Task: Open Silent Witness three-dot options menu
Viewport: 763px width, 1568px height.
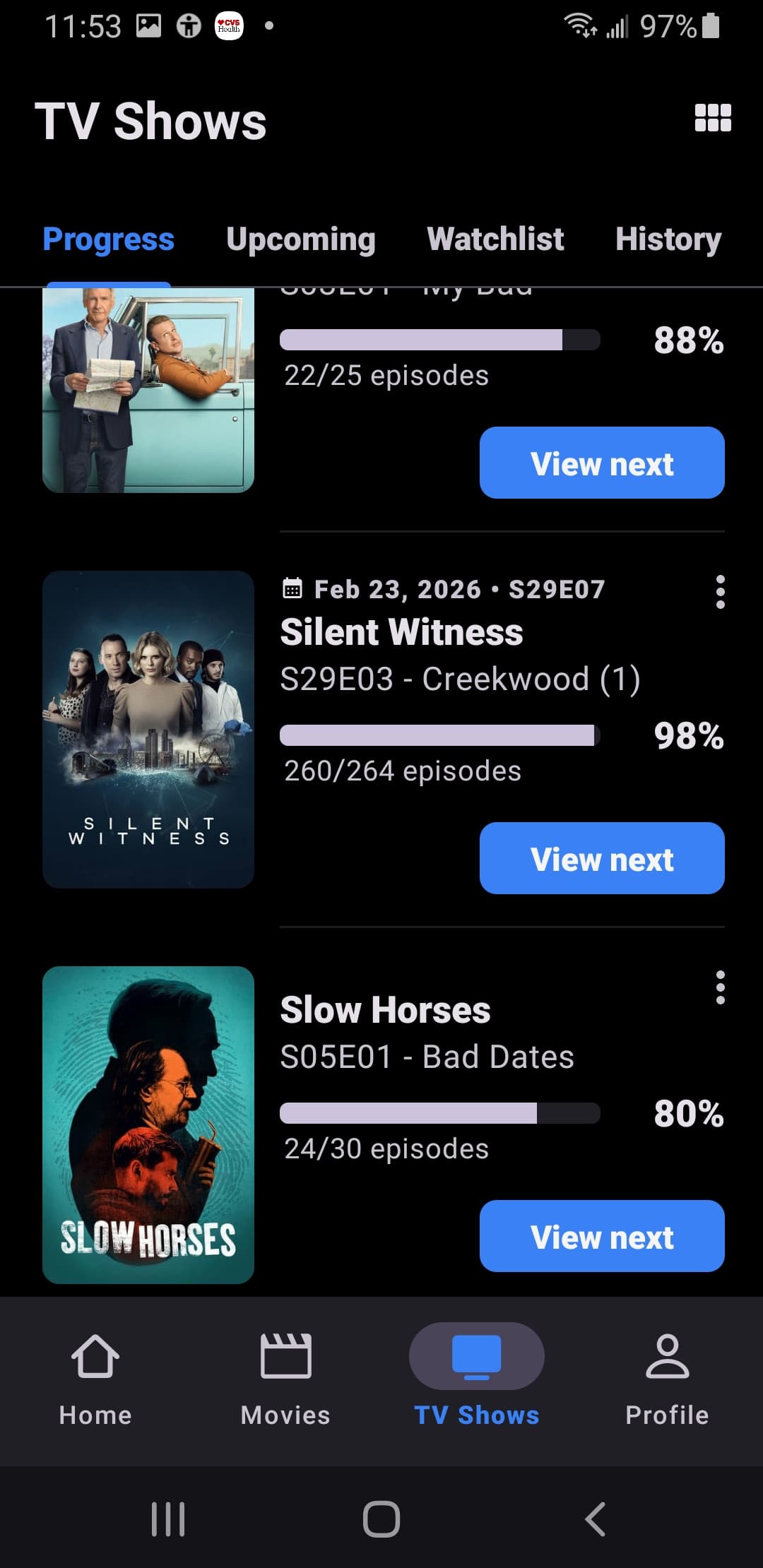Action: (x=720, y=592)
